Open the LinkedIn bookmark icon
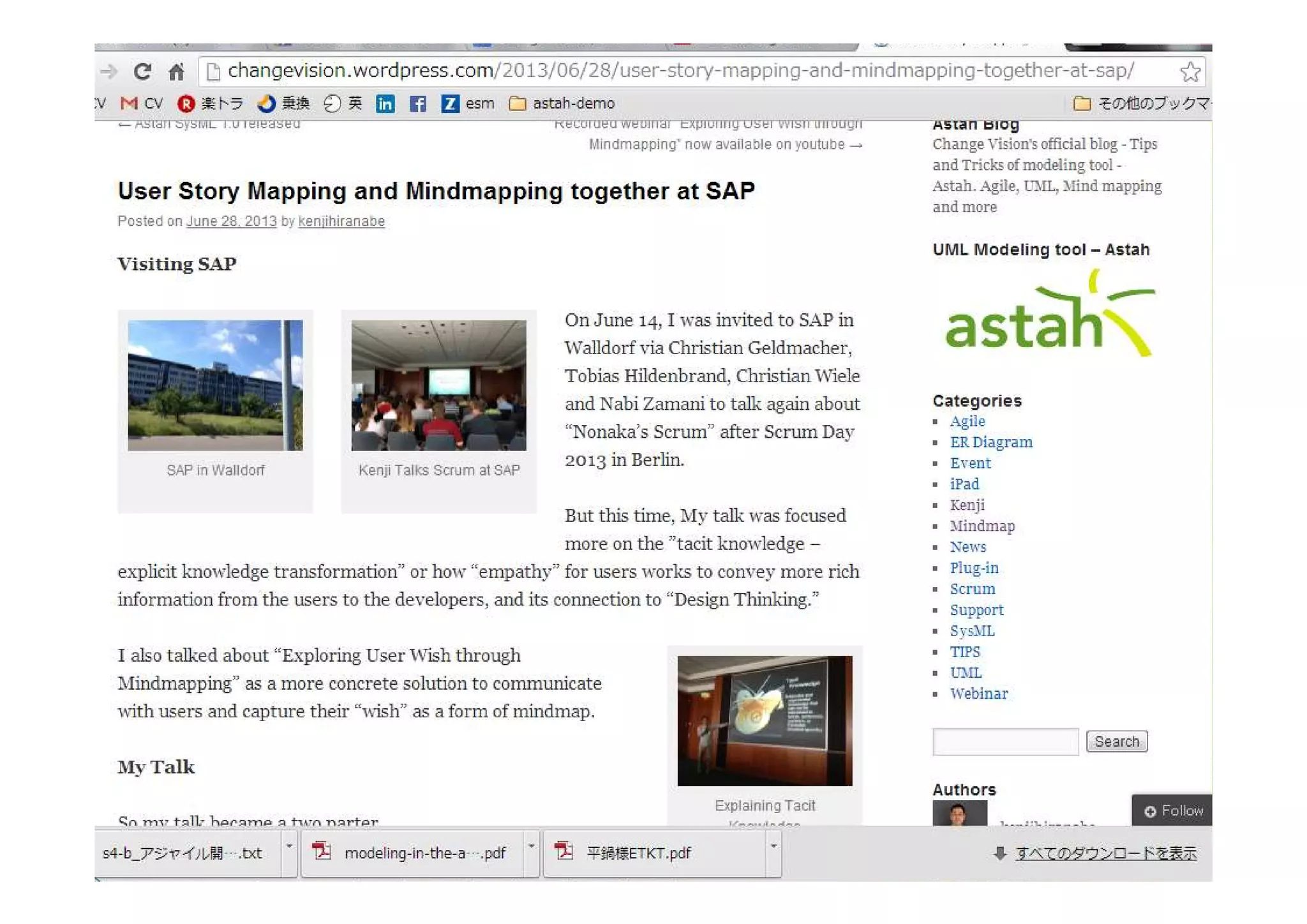1307x924 pixels. [385, 103]
